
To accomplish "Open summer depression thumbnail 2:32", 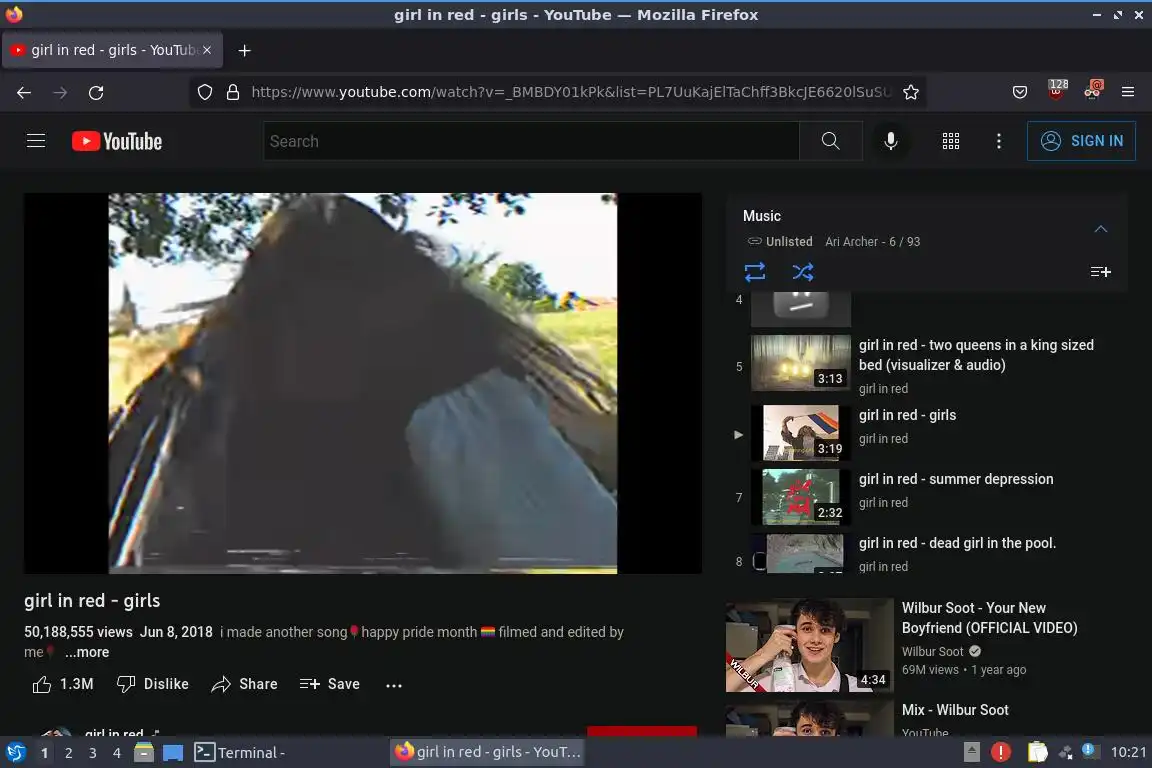I will tap(801, 497).
